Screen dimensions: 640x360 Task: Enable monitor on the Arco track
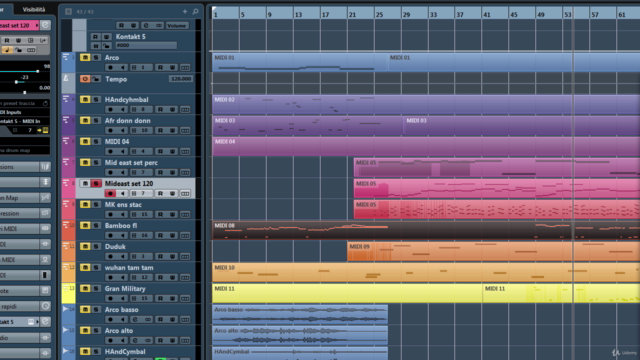pos(123,67)
